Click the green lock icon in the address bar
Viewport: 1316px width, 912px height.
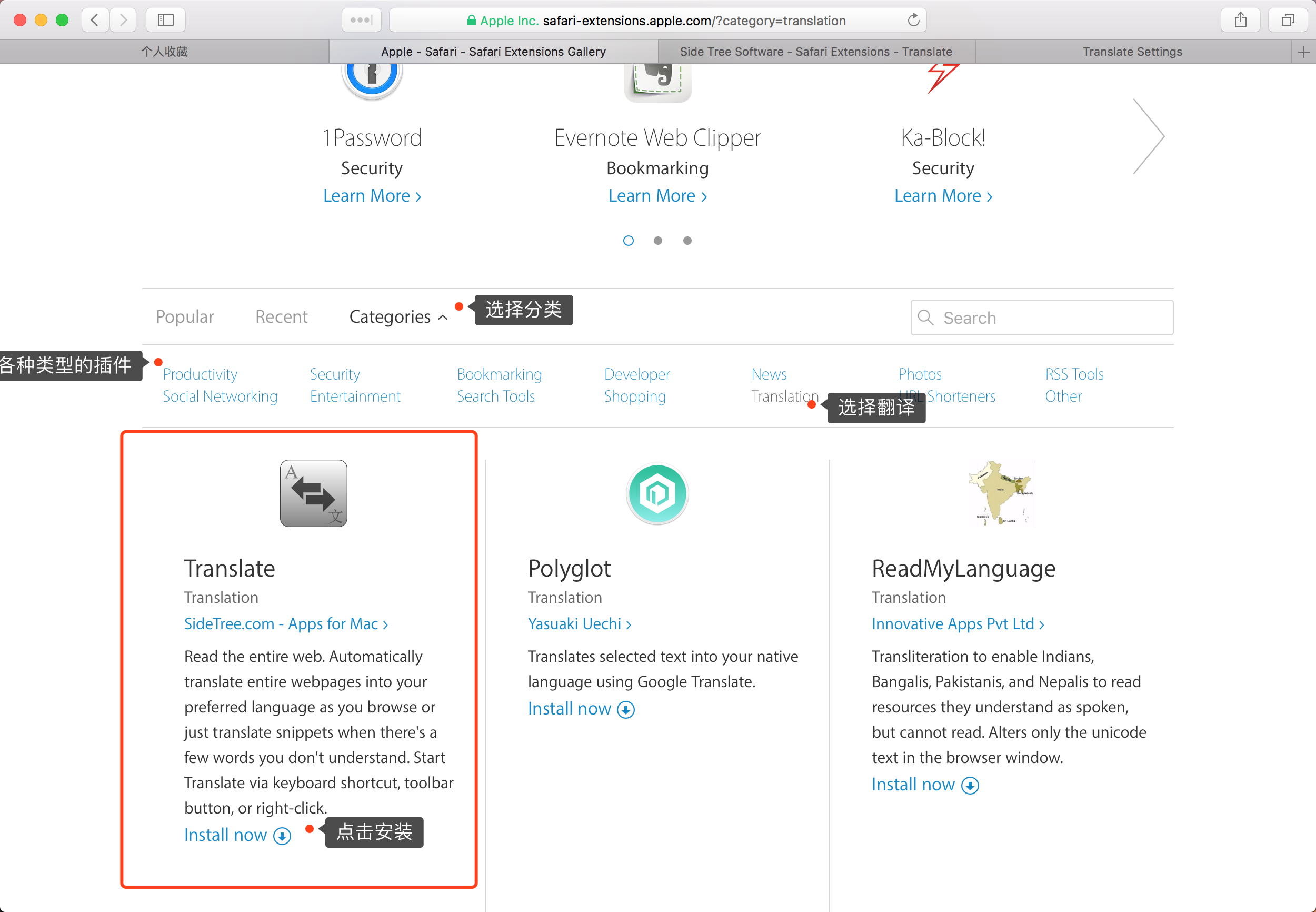[x=471, y=21]
